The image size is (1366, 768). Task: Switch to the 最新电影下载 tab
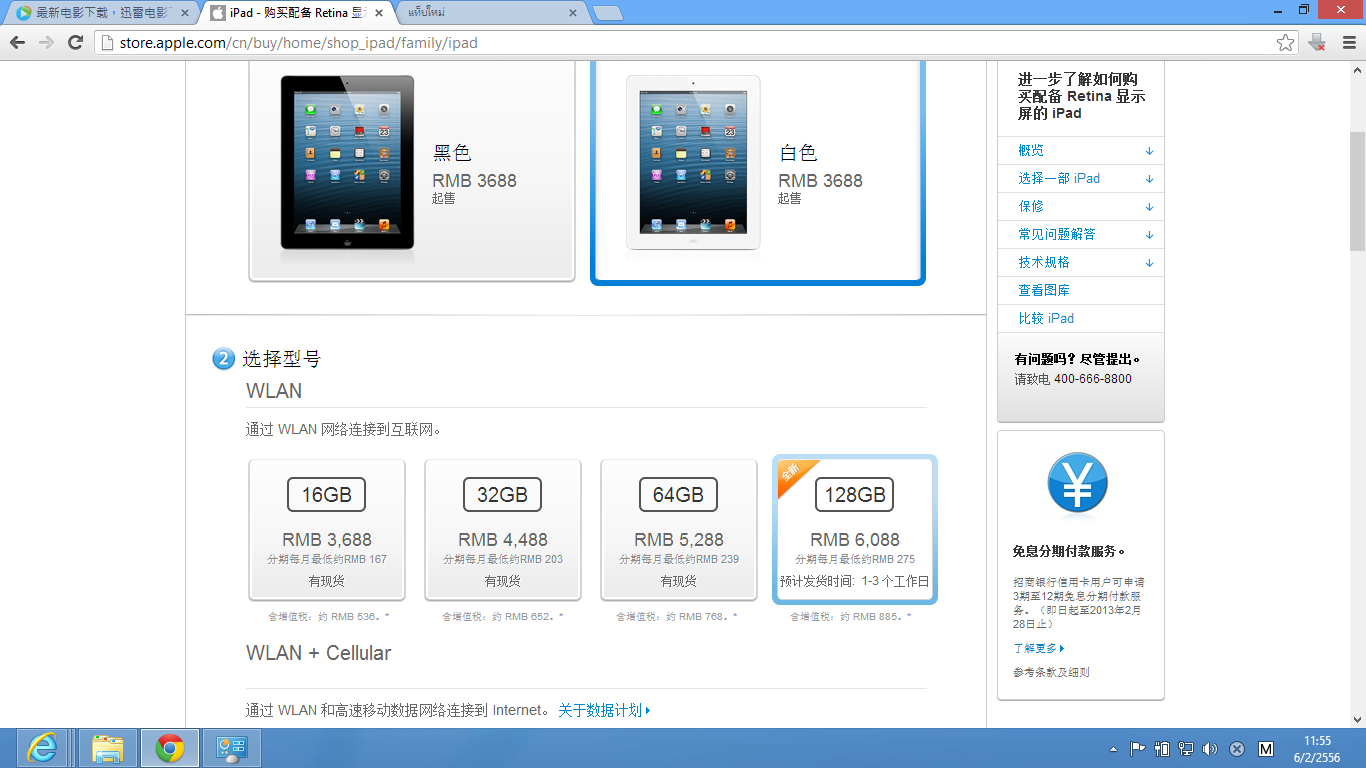[x=103, y=13]
